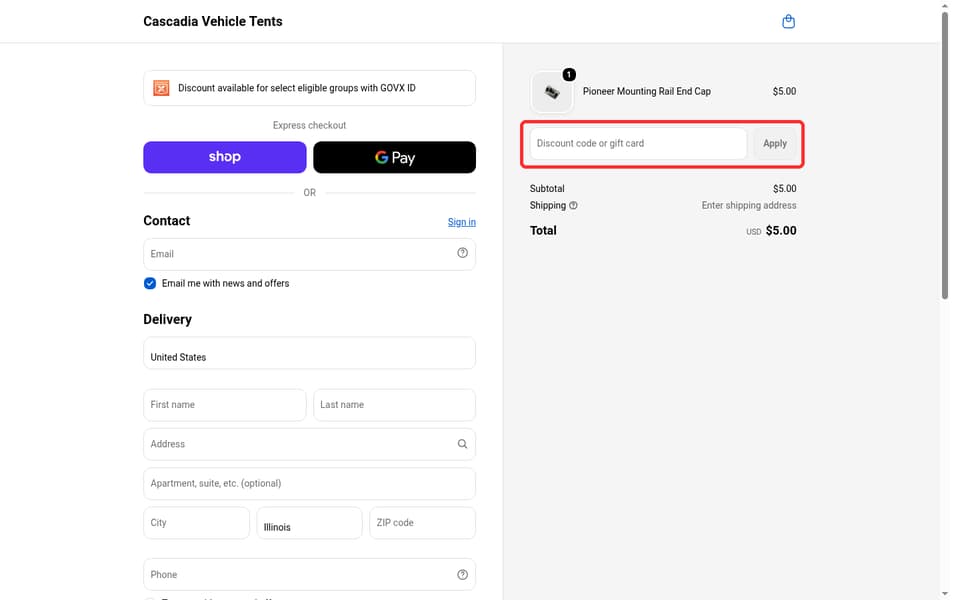Screen dimensions: 960x600
Task: Pay with Shop Pay express button
Action: click(225, 157)
